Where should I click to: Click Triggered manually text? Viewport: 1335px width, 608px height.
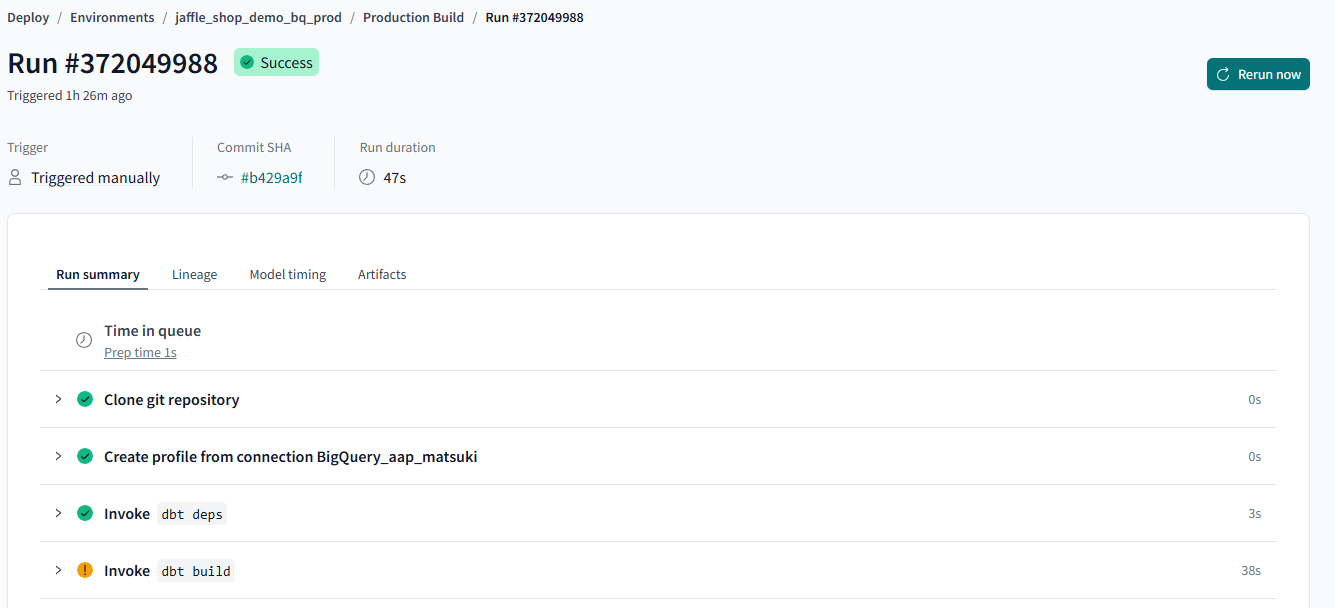point(95,177)
